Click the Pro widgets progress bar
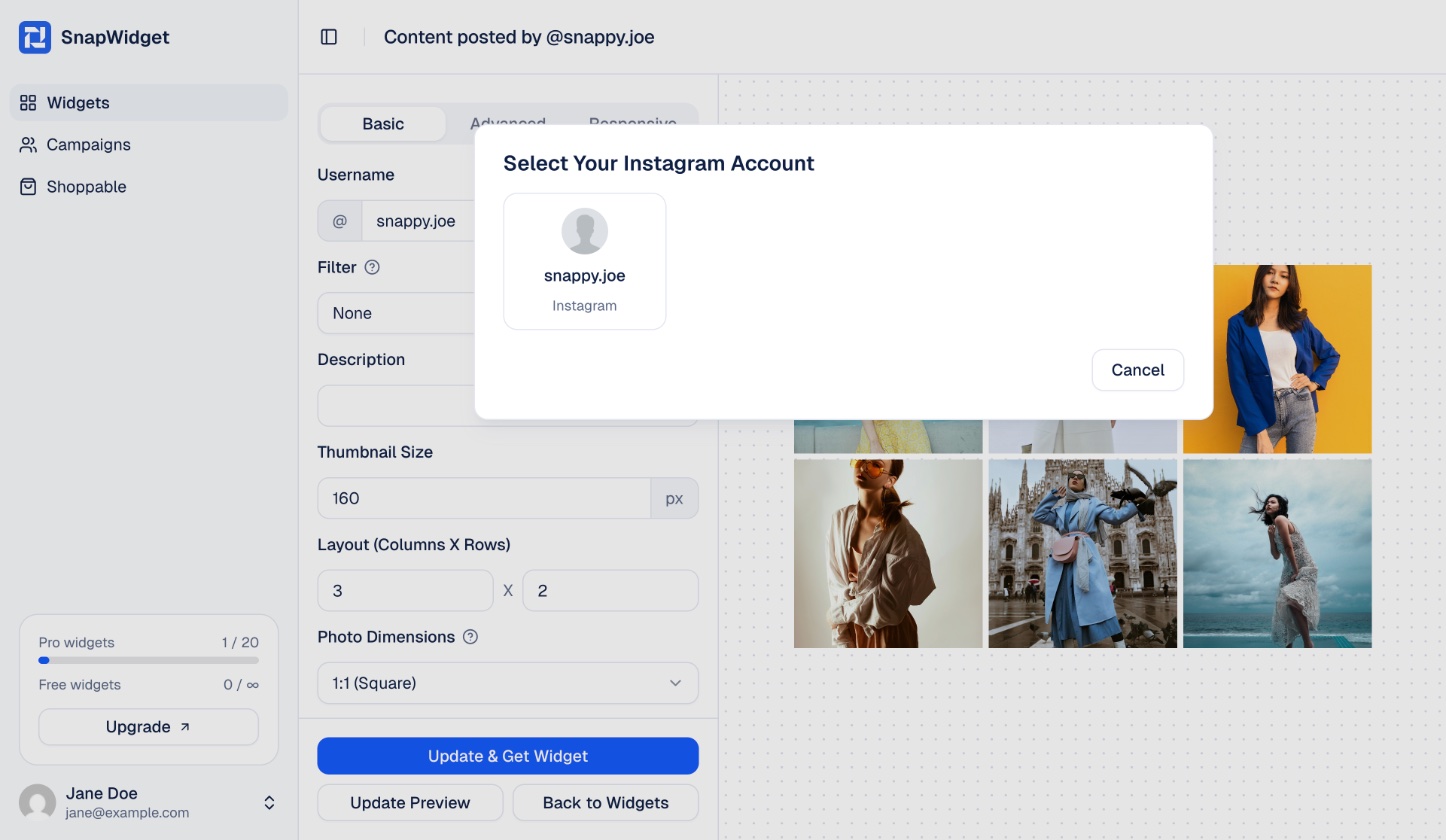Screen dimensions: 1446x840 [149, 660]
